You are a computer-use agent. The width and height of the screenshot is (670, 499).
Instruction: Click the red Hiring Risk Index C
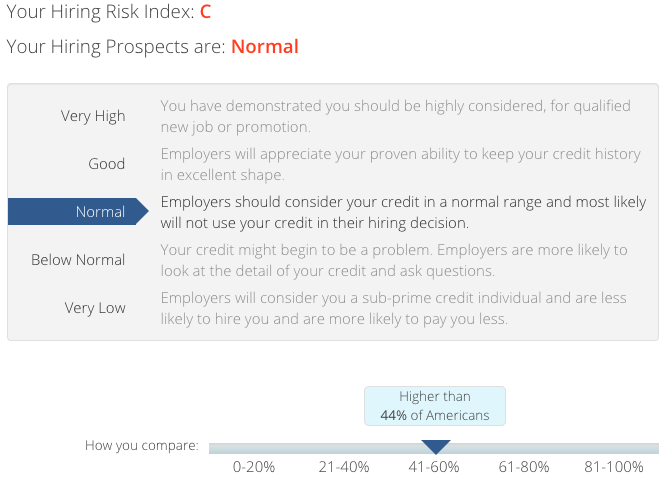(x=206, y=12)
